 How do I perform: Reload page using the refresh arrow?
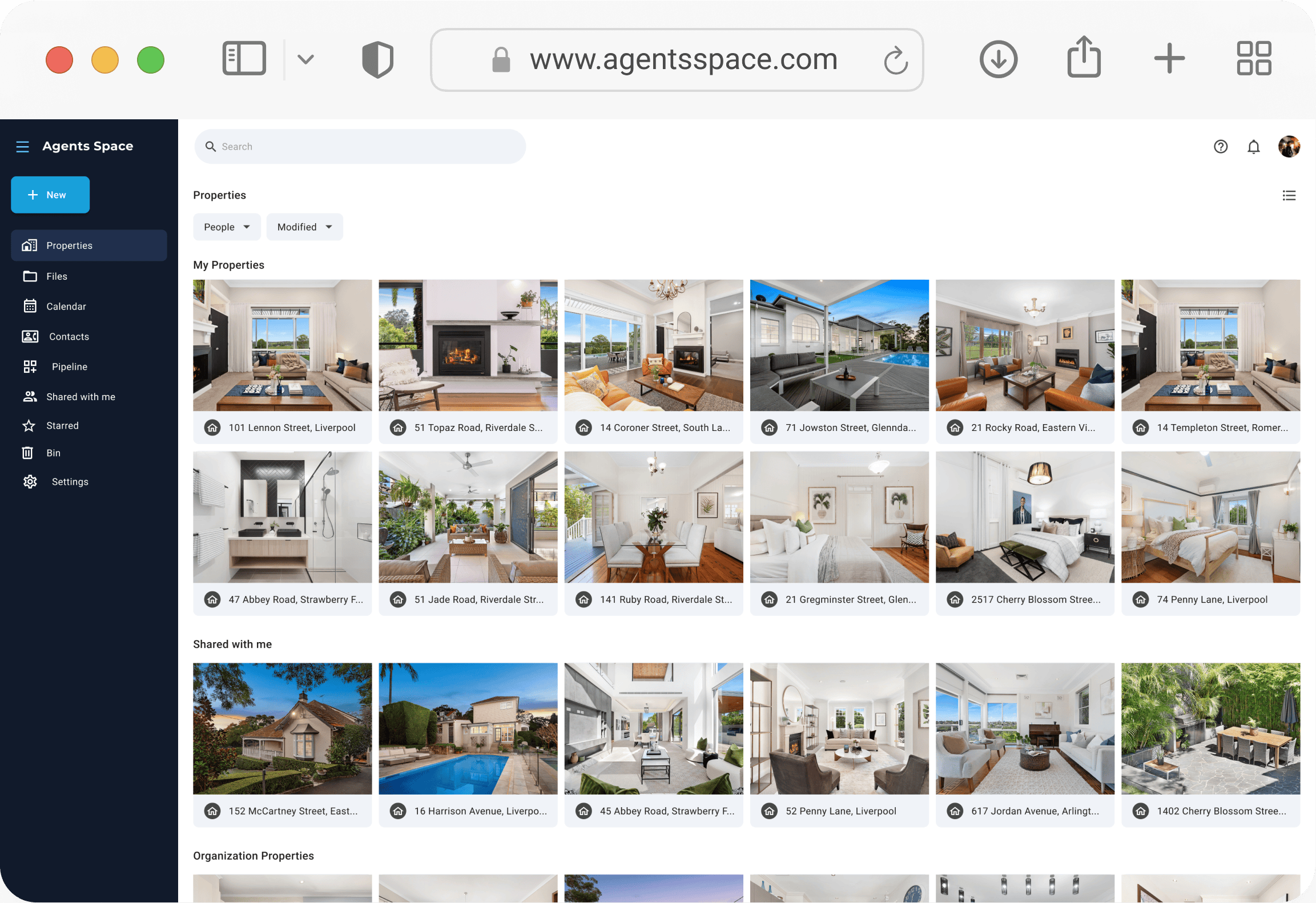pyautogui.click(x=895, y=60)
